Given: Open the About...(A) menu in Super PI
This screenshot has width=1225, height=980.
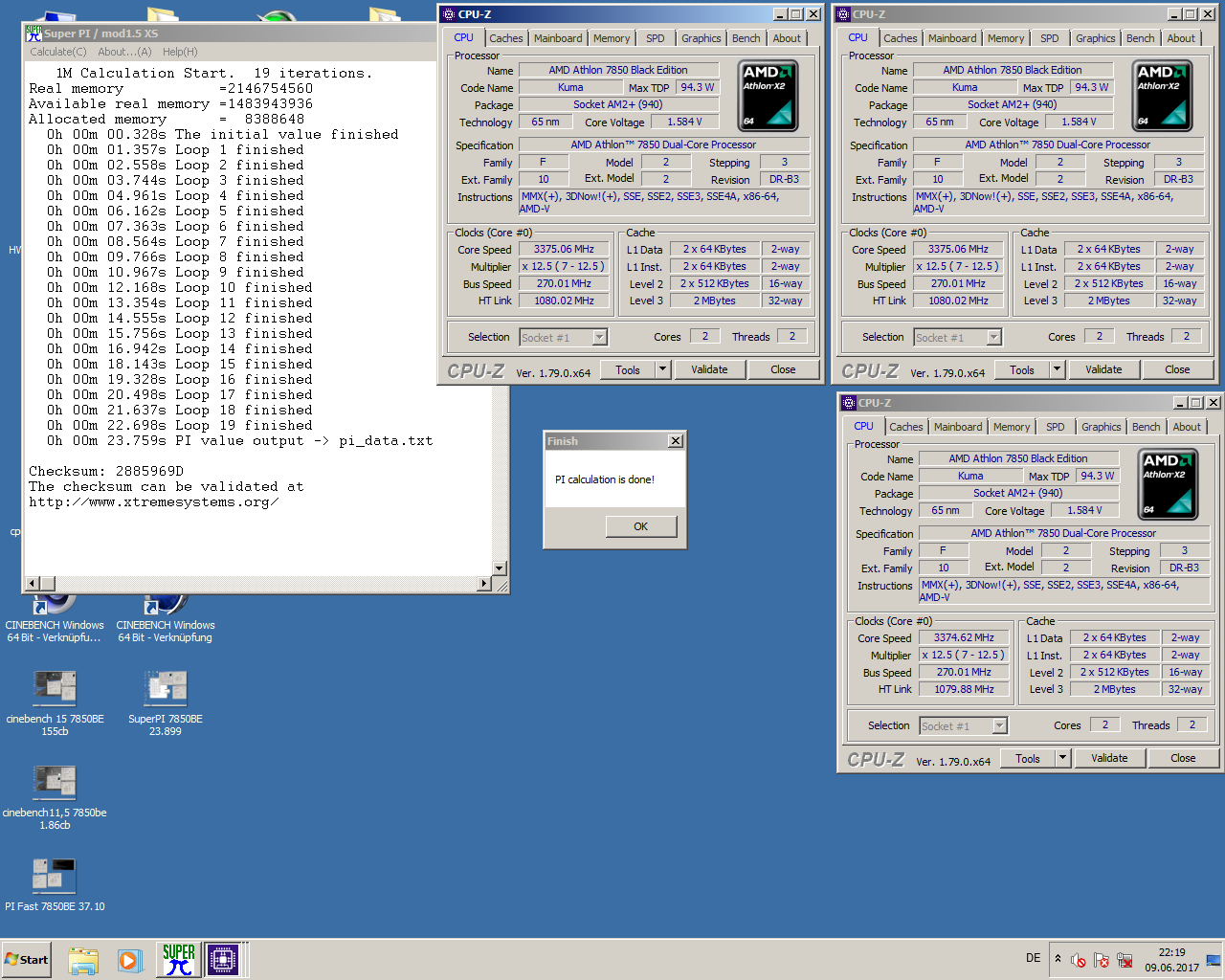Looking at the screenshot, I should tap(124, 52).
